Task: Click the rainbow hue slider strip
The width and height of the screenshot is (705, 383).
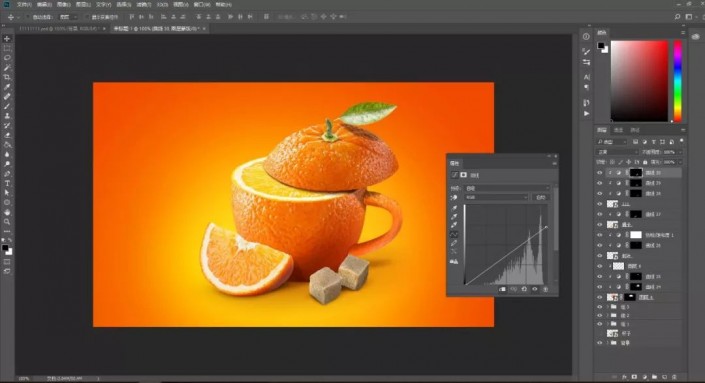Action: click(678, 81)
